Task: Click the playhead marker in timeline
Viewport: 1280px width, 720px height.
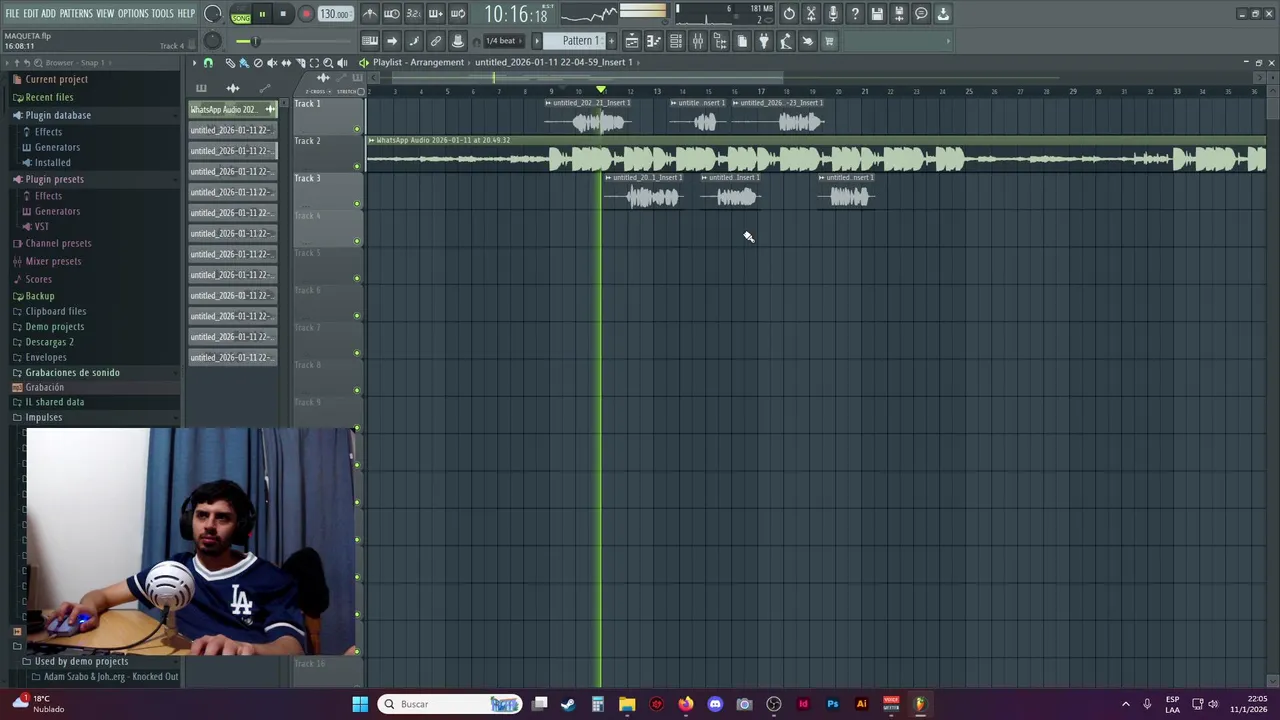Action: [601, 91]
